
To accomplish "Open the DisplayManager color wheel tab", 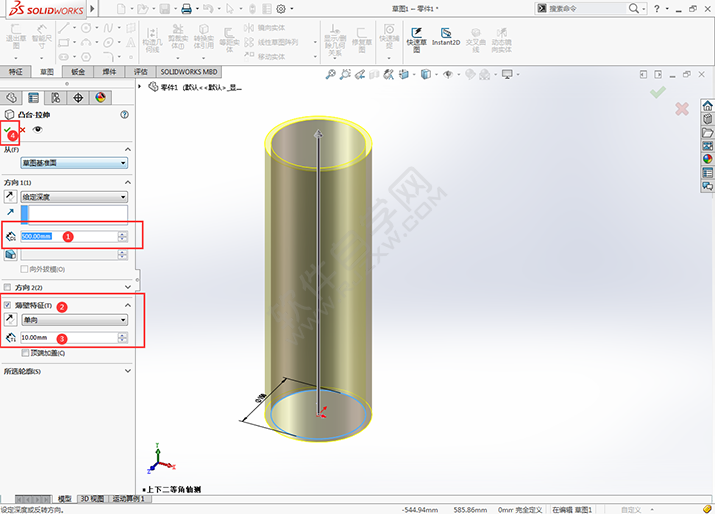I will pyautogui.click(x=100, y=97).
